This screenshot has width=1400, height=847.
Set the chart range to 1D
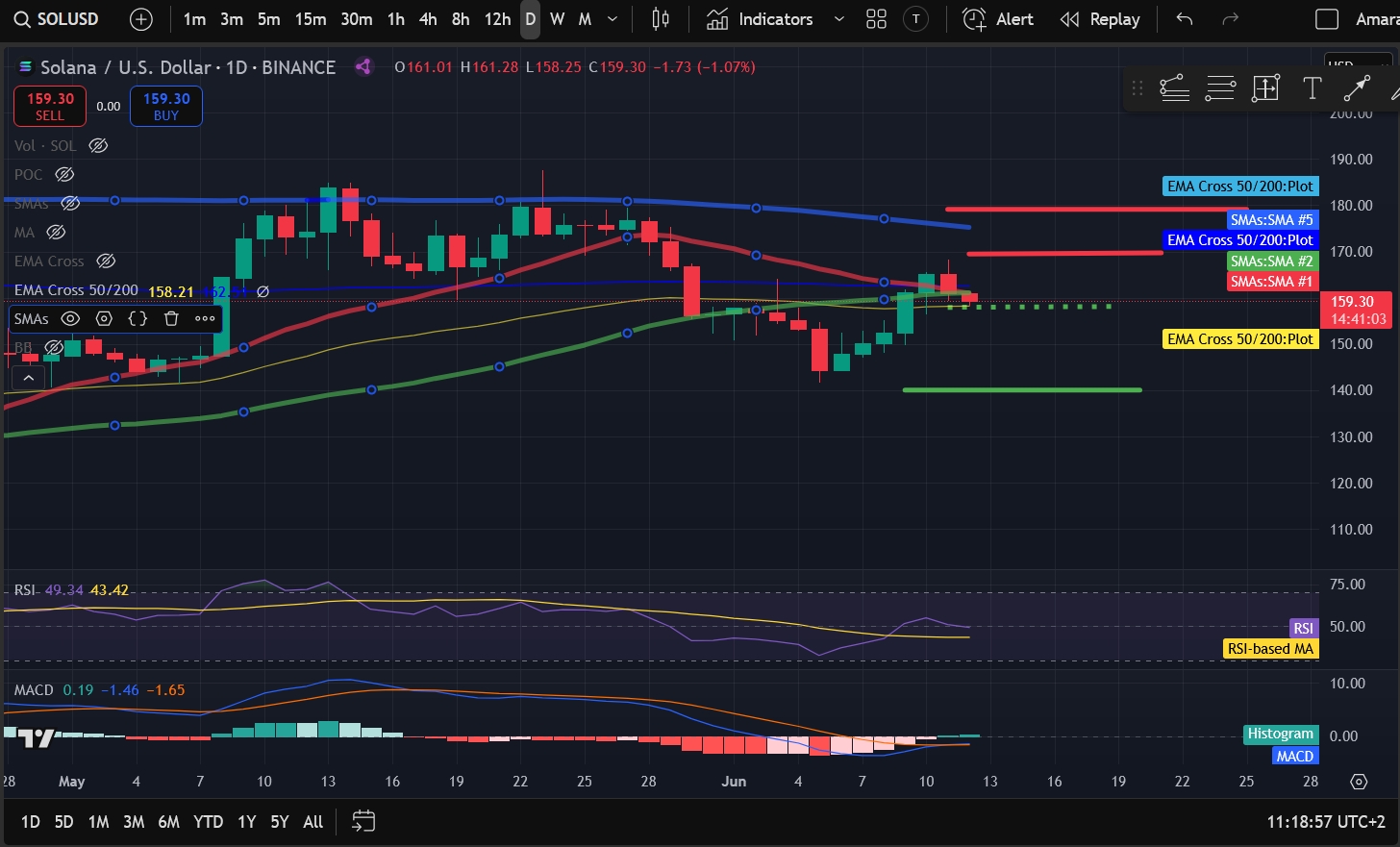point(31,822)
